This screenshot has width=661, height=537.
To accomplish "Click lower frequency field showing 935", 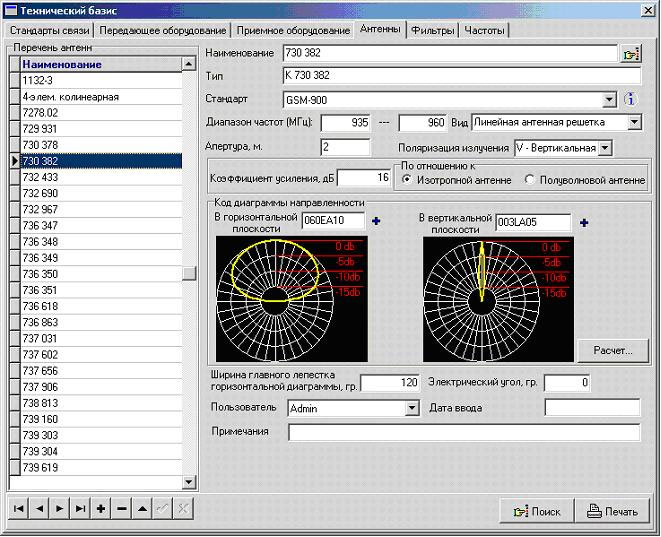I will [x=345, y=123].
